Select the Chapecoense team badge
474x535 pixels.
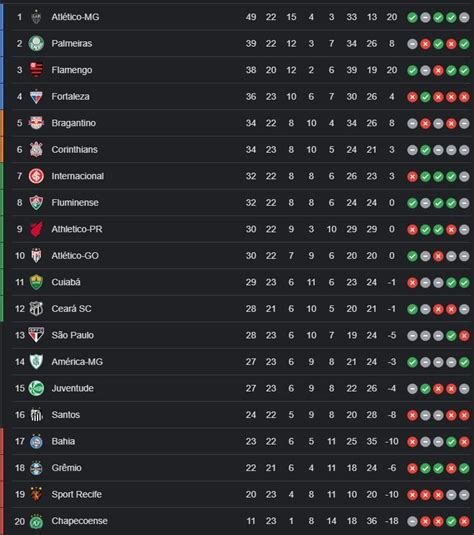pyautogui.click(x=36, y=521)
